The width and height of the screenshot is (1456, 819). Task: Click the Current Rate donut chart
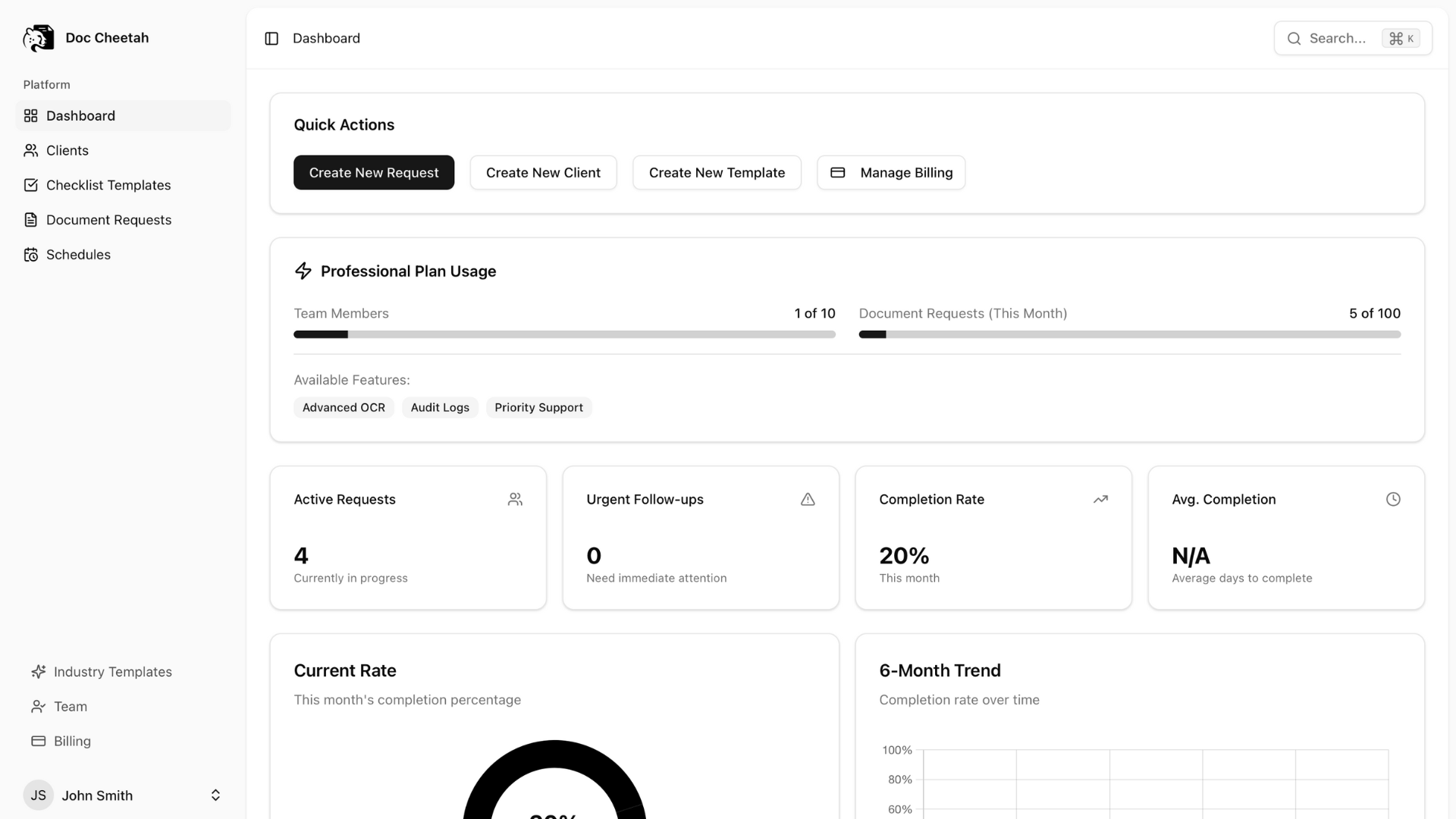(554, 780)
